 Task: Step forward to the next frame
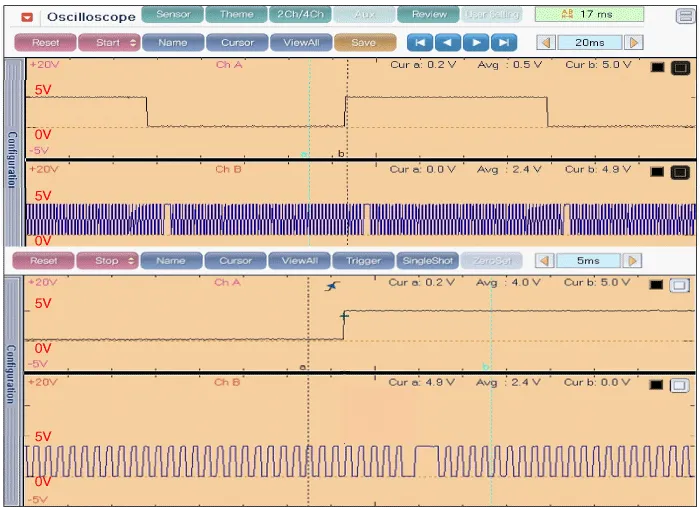point(477,42)
